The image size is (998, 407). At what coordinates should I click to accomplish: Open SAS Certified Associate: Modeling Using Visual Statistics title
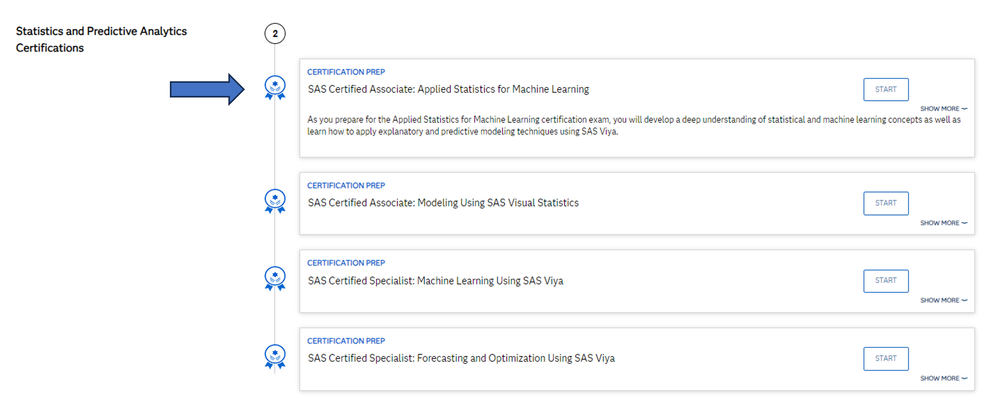[443, 203]
